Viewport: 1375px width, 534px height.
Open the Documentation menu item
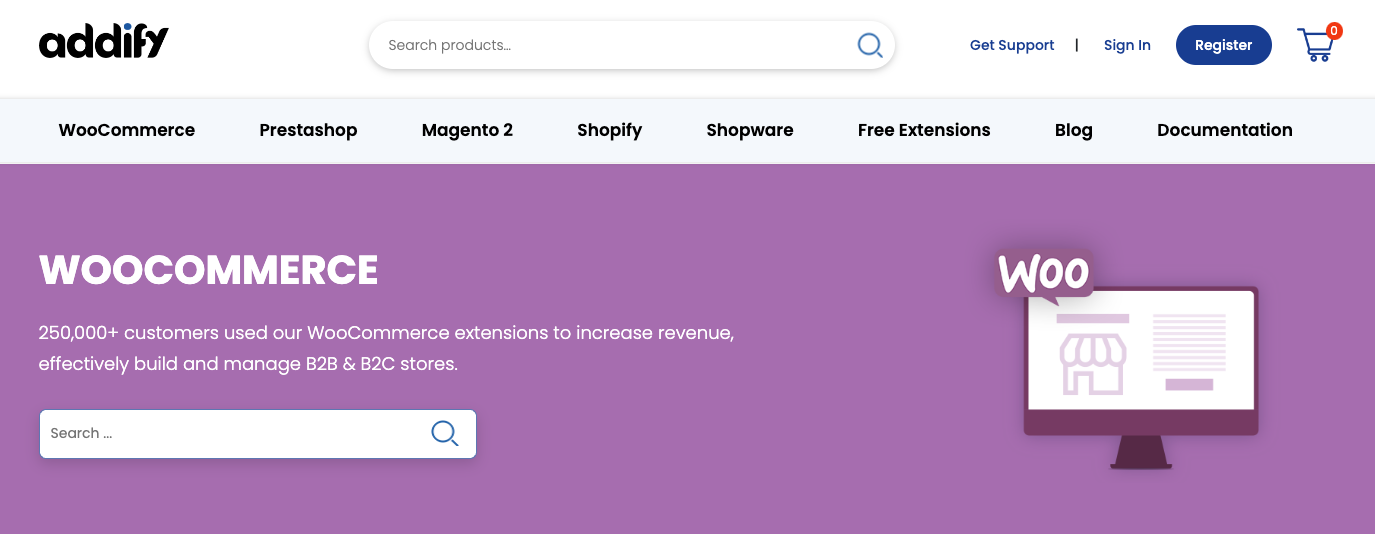pos(1225,130)
